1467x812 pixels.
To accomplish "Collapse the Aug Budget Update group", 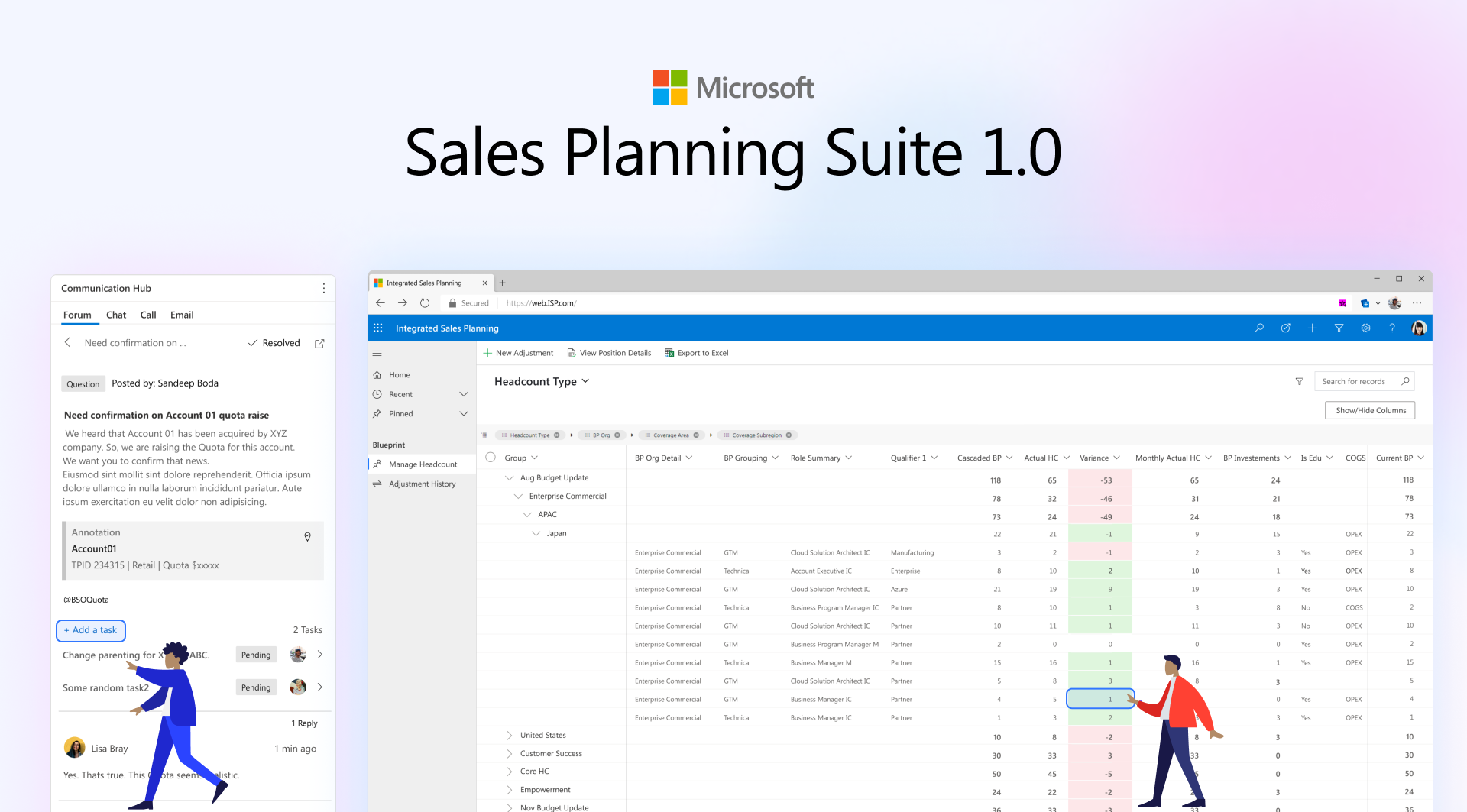I will coord(510,477).
